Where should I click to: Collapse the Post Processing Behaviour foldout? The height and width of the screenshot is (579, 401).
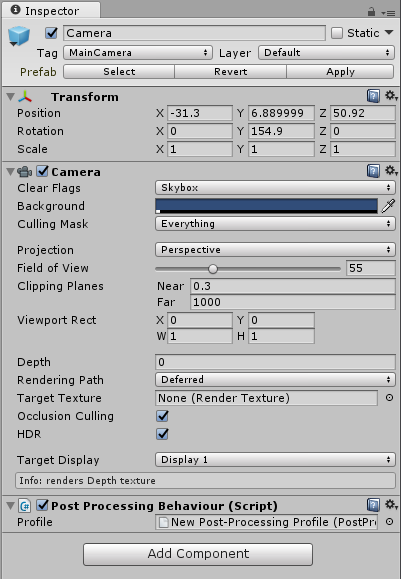[11, 506]
